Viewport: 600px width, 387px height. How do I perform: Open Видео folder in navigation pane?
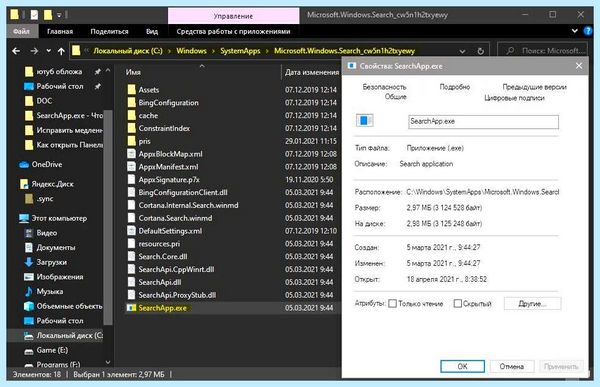click(46, 233)
